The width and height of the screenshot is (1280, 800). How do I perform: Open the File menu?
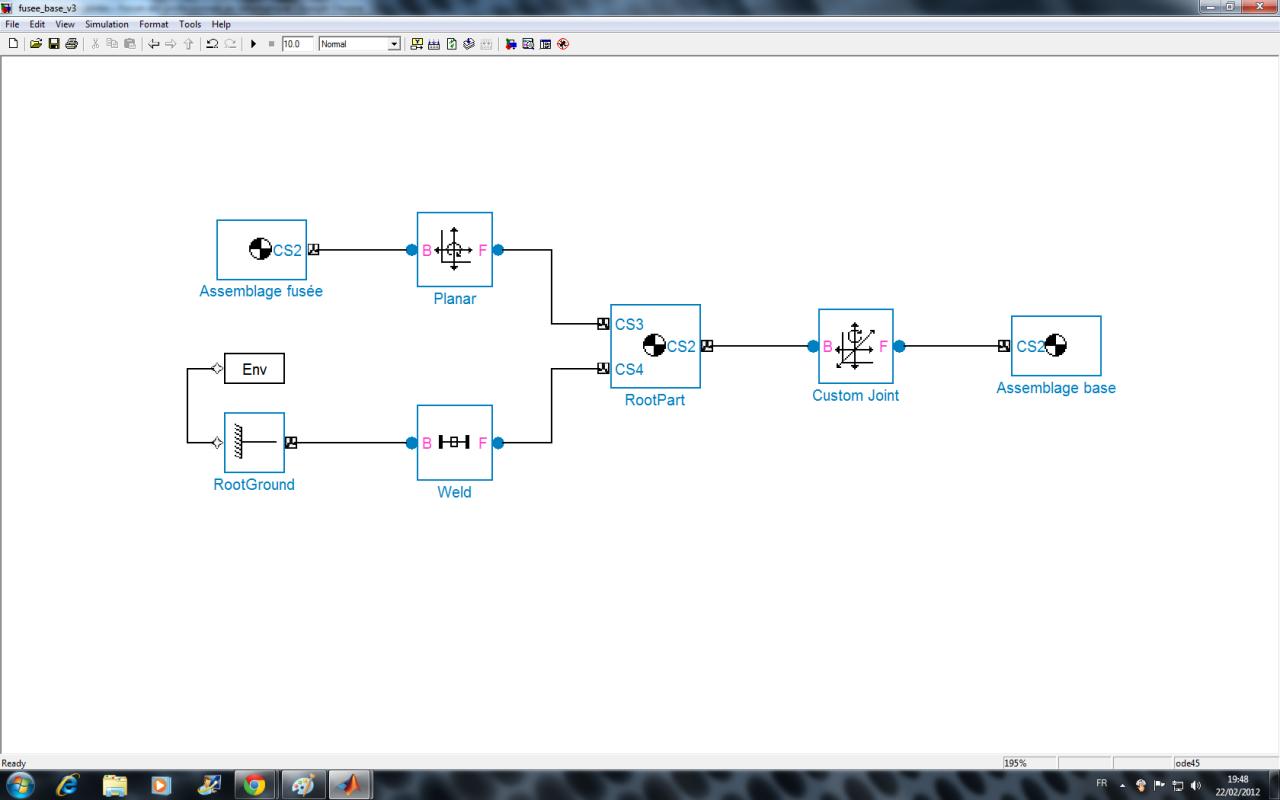pyautogui.click(x=13, y=24)
